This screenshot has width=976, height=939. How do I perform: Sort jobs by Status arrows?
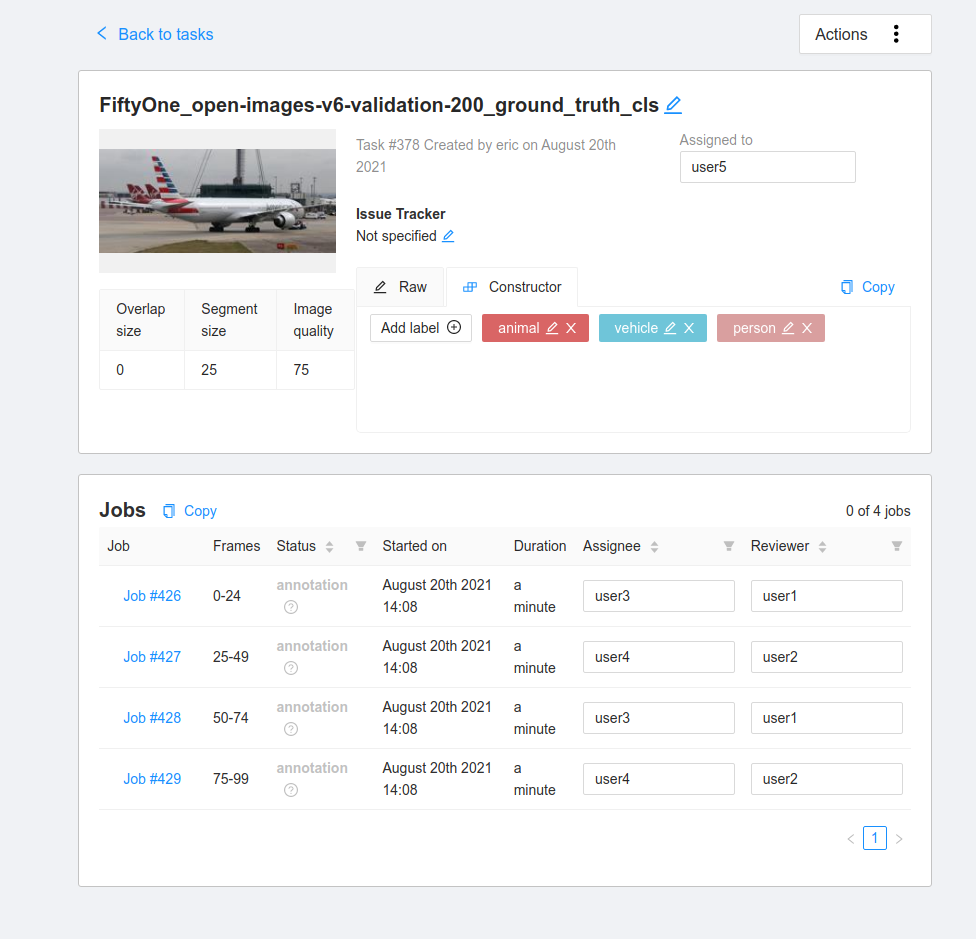pos(329,546)
